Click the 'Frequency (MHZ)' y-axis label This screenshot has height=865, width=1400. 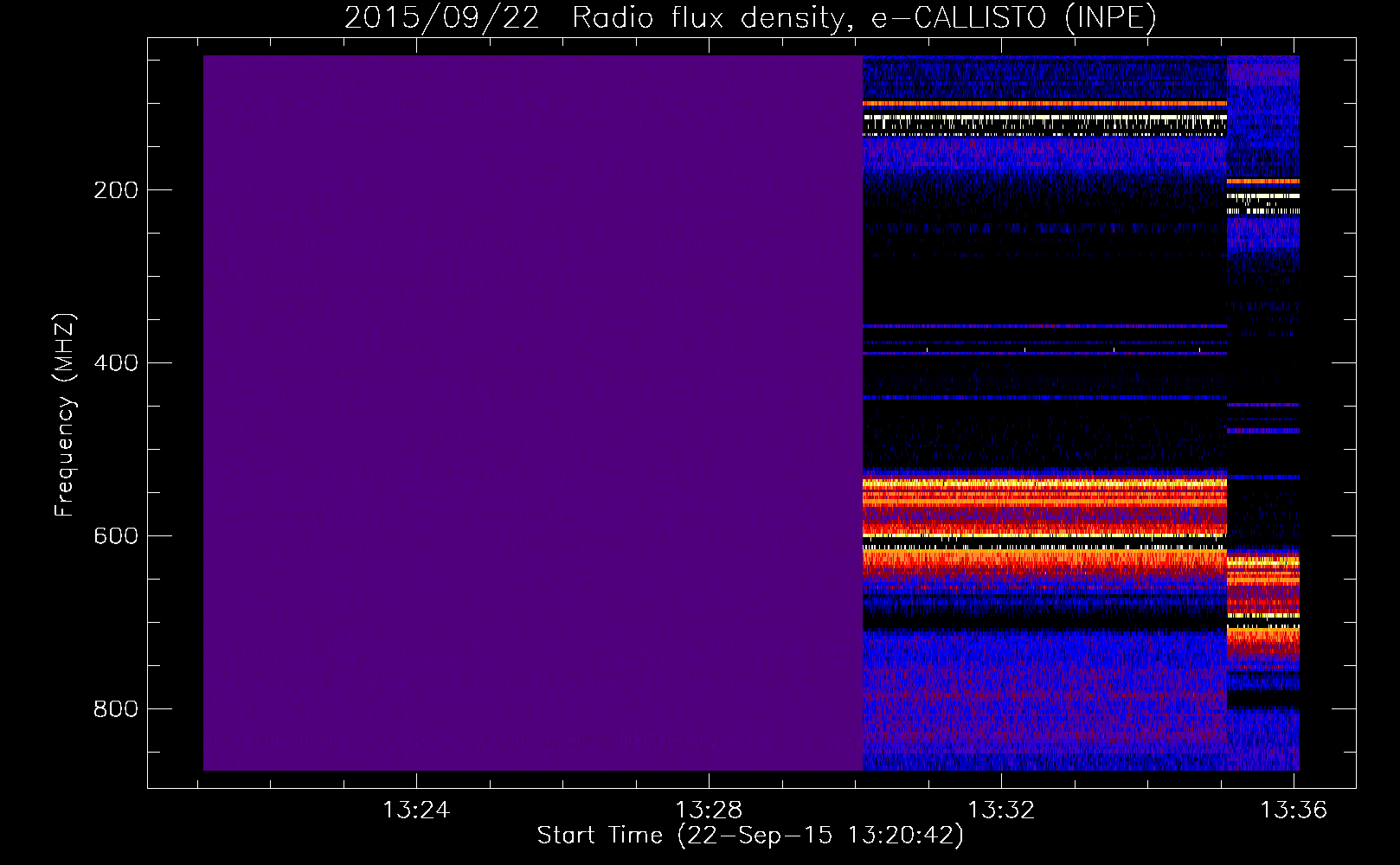tap(65, 414)
